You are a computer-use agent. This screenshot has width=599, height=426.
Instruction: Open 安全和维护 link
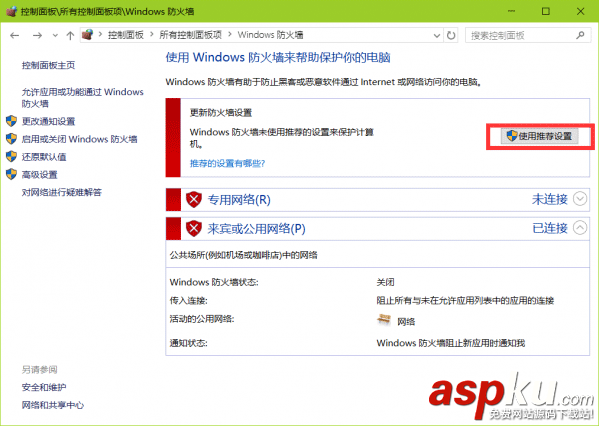point(44,387)
